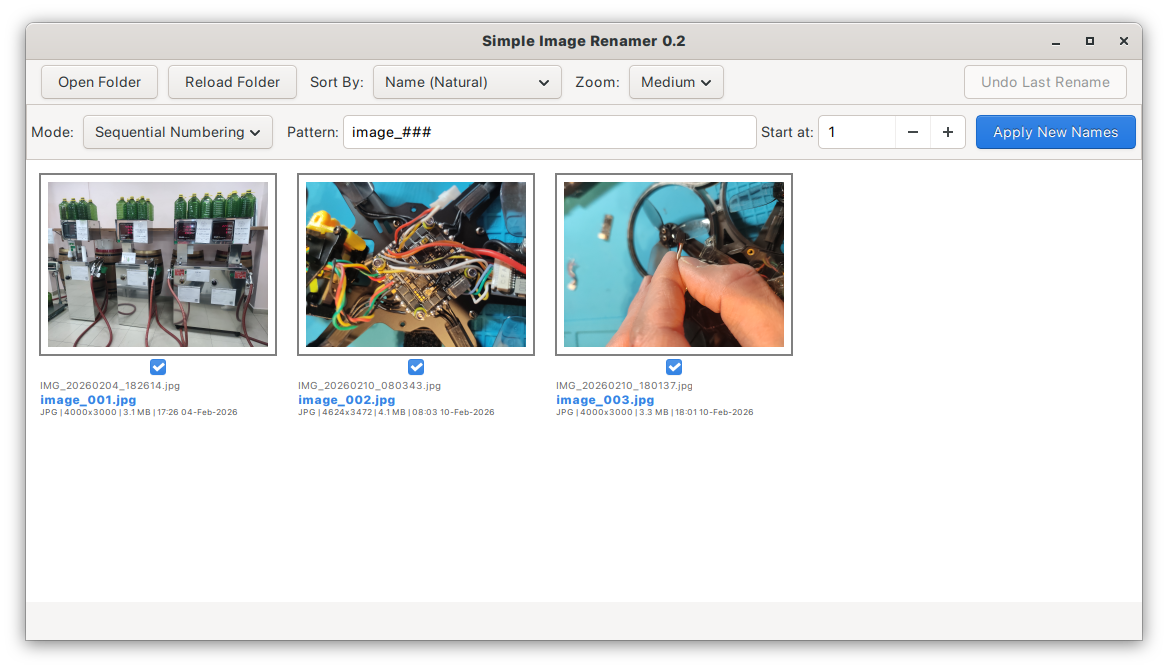Image resolution: width=1168 pixels, height=669 pixels.
Task: Decrease Start at value with minus icon
Action: 912,132
